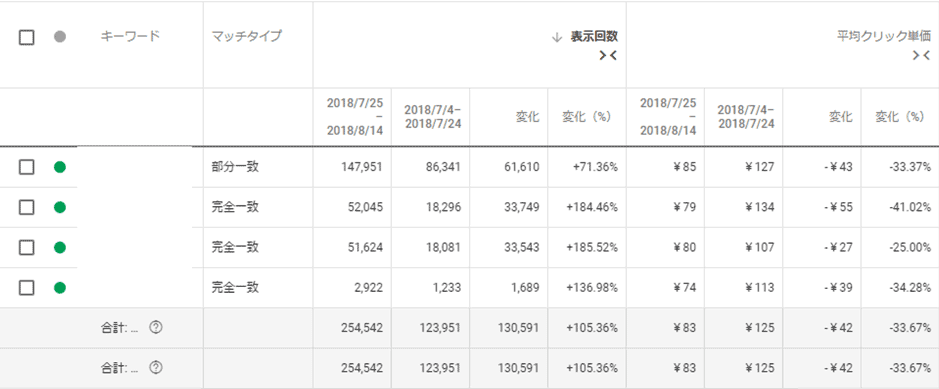Collapse the 表示回数 comparison columns

point(608,56)
